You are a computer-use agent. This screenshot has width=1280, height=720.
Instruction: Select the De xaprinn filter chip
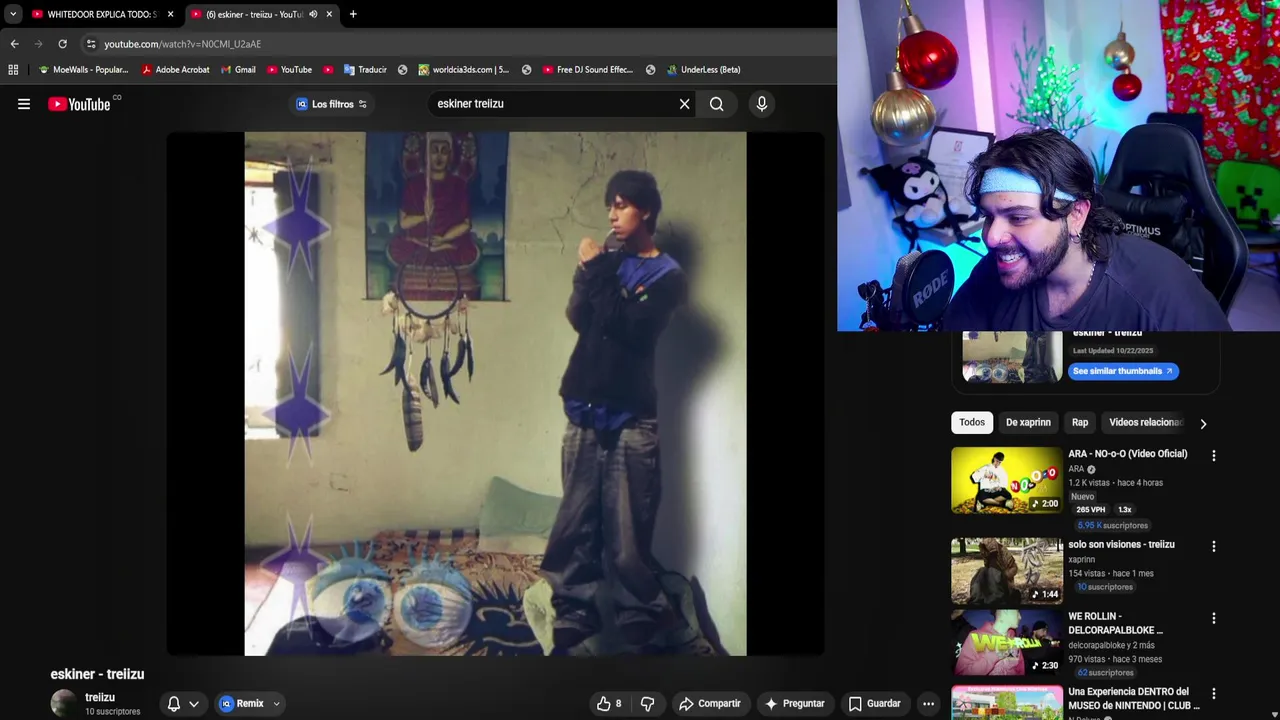(1028, 423)
